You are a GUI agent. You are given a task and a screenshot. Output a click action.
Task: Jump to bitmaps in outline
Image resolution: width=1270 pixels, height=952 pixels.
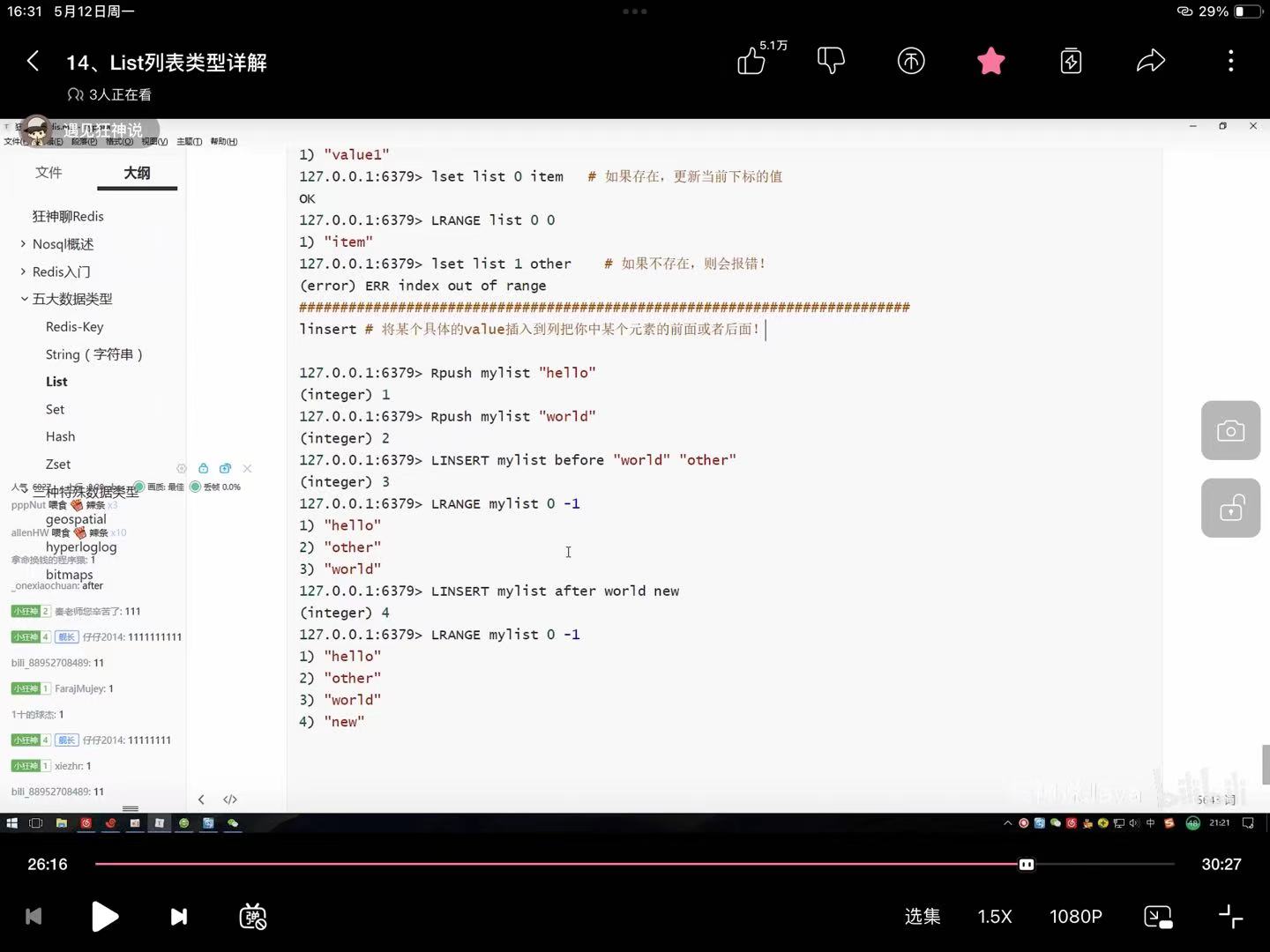(69, 575)
